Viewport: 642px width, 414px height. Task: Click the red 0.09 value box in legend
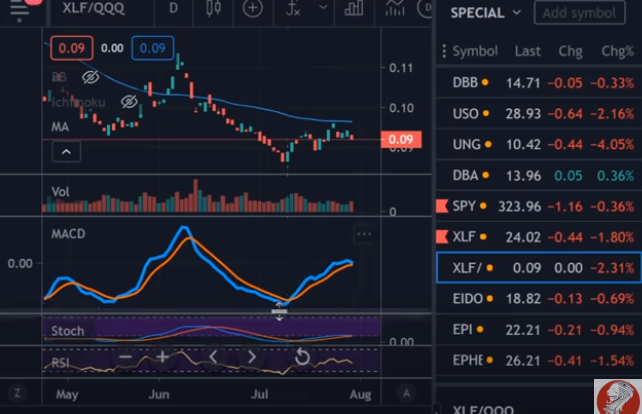click(72, 48)
